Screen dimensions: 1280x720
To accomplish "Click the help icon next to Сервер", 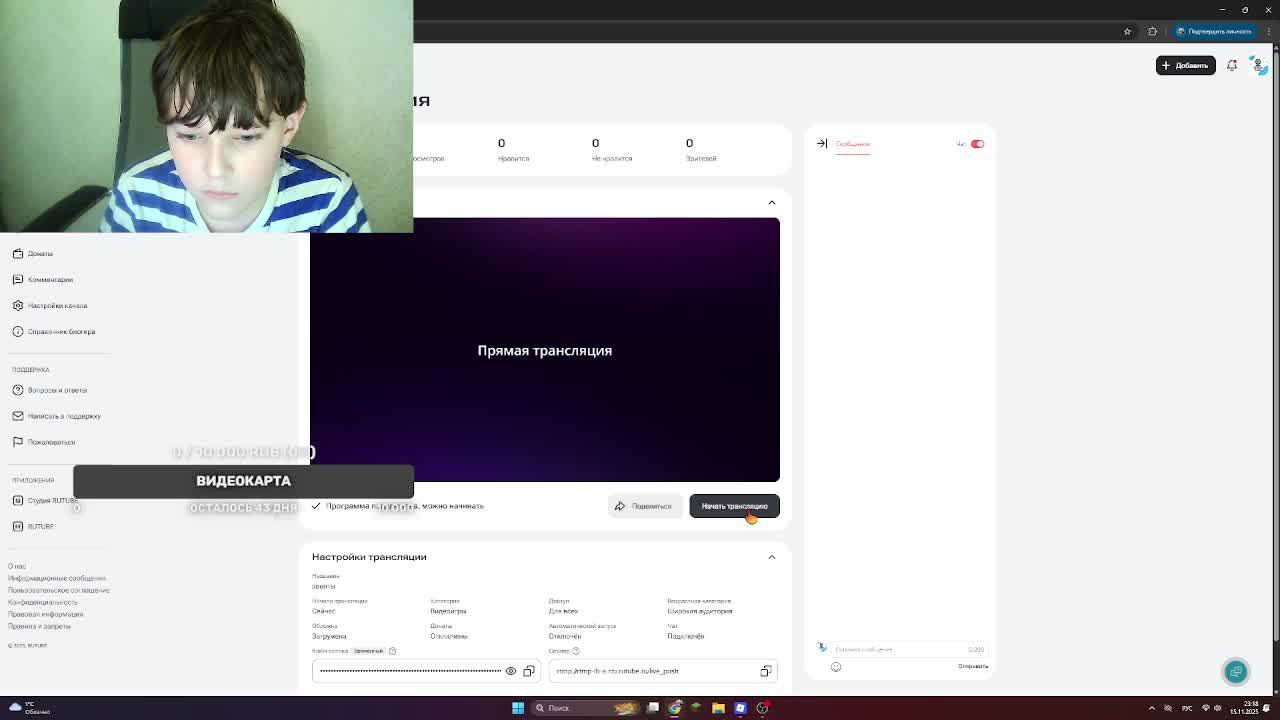I will (x=574, y=651).
